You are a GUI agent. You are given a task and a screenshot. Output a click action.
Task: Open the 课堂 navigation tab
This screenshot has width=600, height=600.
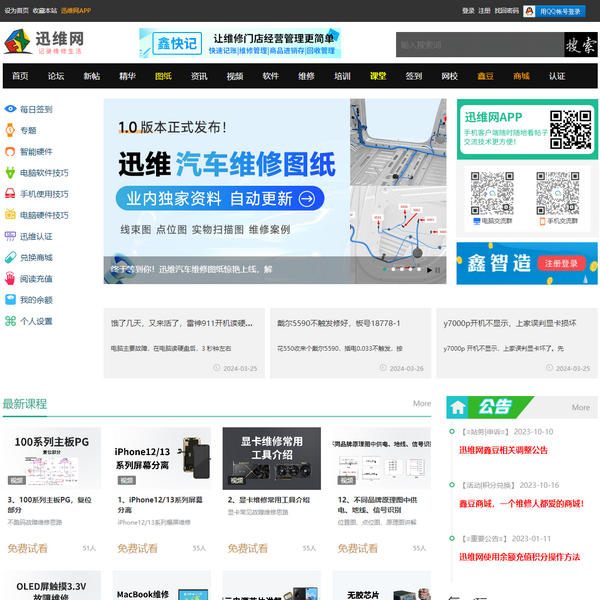pos(378,76)
